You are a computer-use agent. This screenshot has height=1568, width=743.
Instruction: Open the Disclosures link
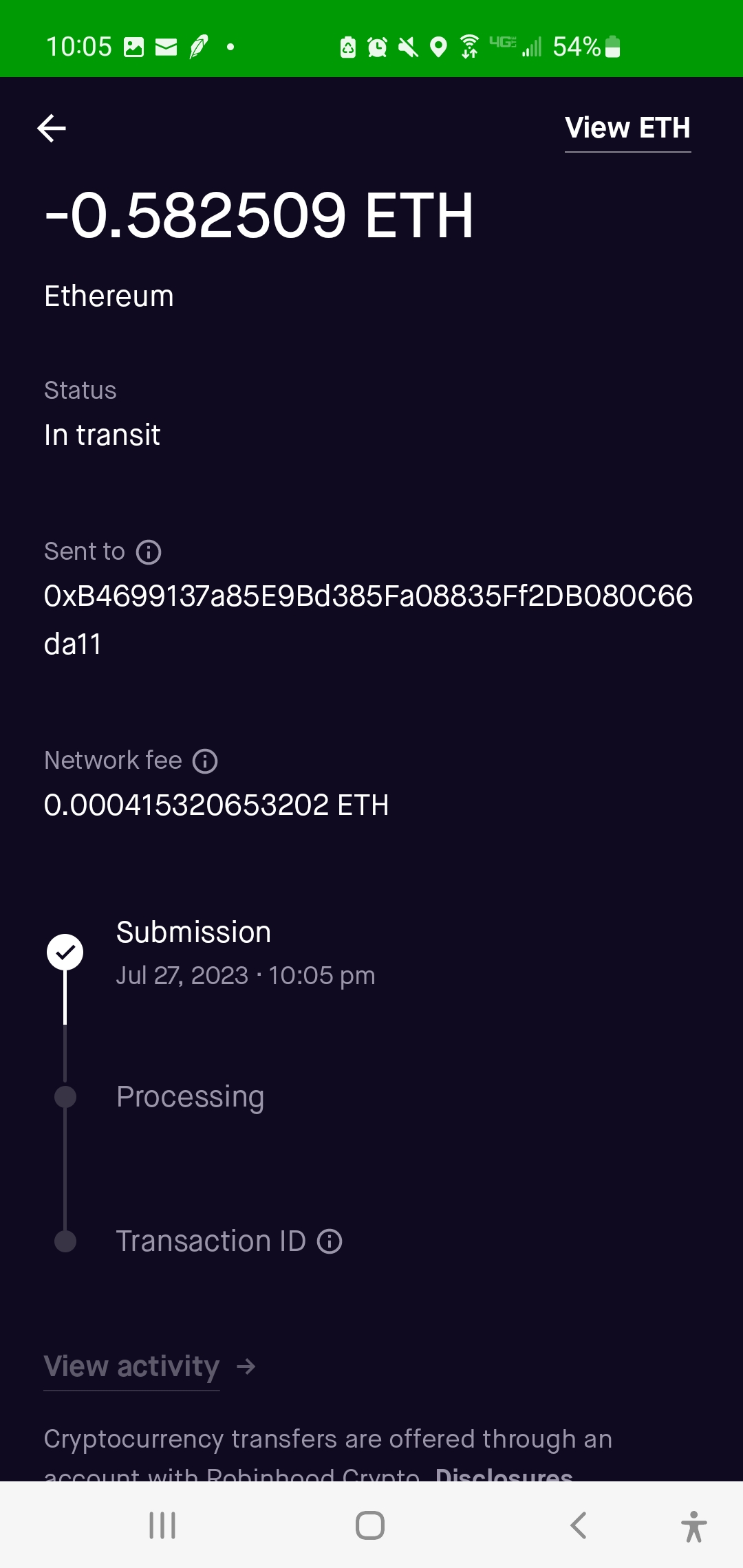[x=504, y=1473]
